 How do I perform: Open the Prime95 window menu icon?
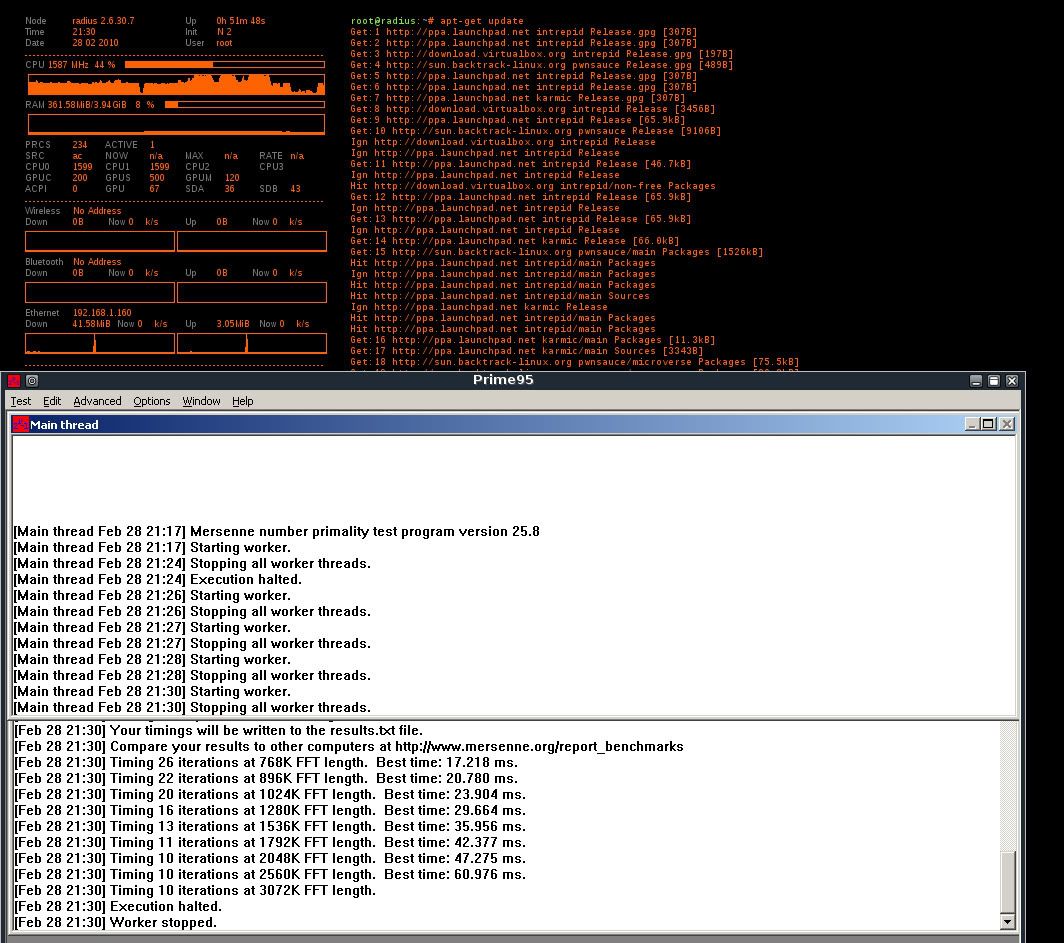[14, 381]
